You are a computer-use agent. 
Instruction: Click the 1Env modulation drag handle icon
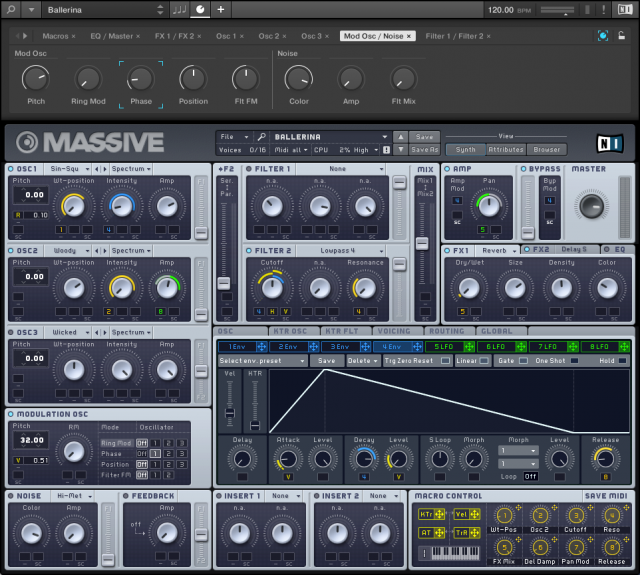(262, 346)
